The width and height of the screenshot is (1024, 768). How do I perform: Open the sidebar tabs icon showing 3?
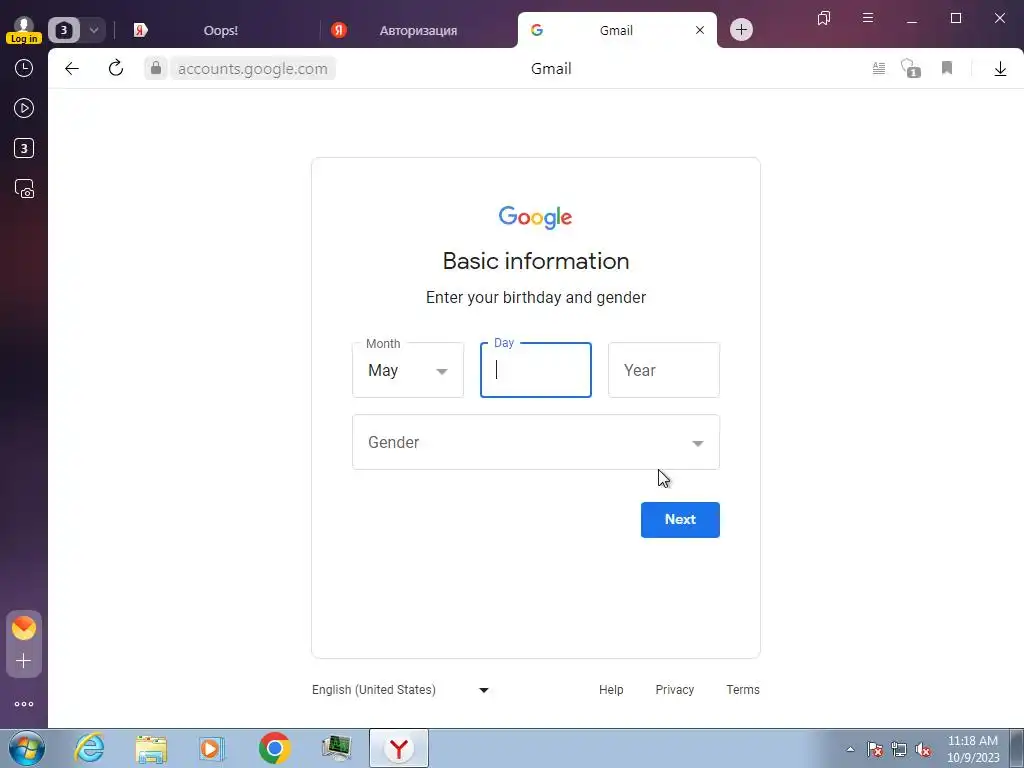24,148
